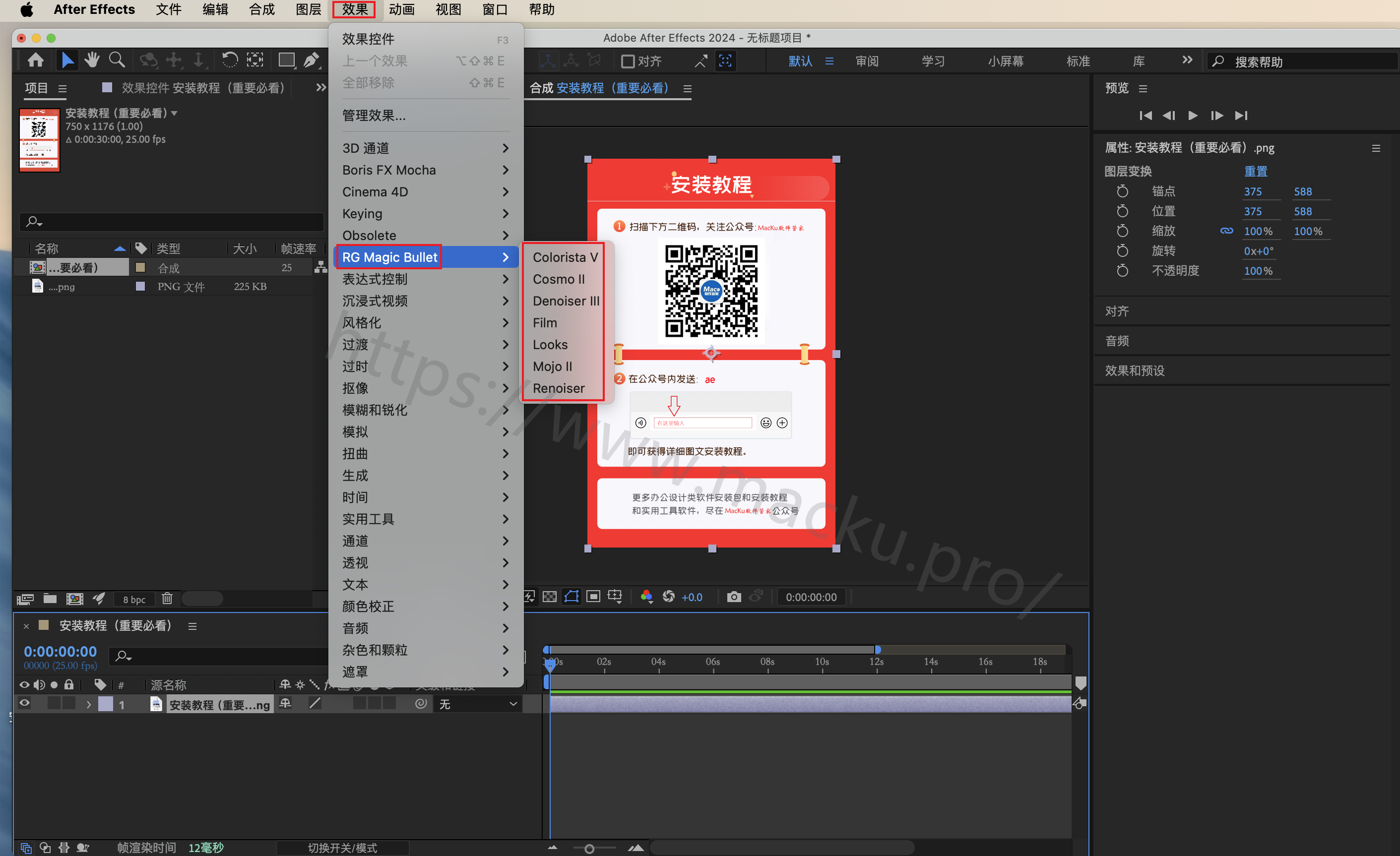This screenshot has width=1400, height=856.
Task: Select the Hand tool
Action: (x=92, y=60)
